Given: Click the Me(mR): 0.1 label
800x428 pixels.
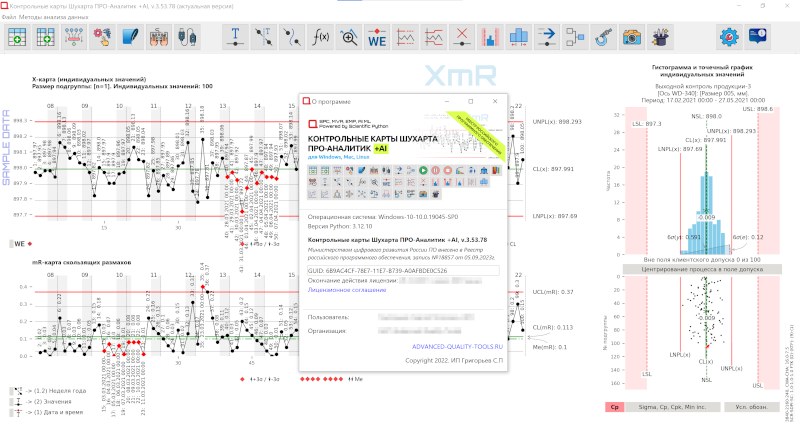Looking at the screenshot, I should pos(549,347).
